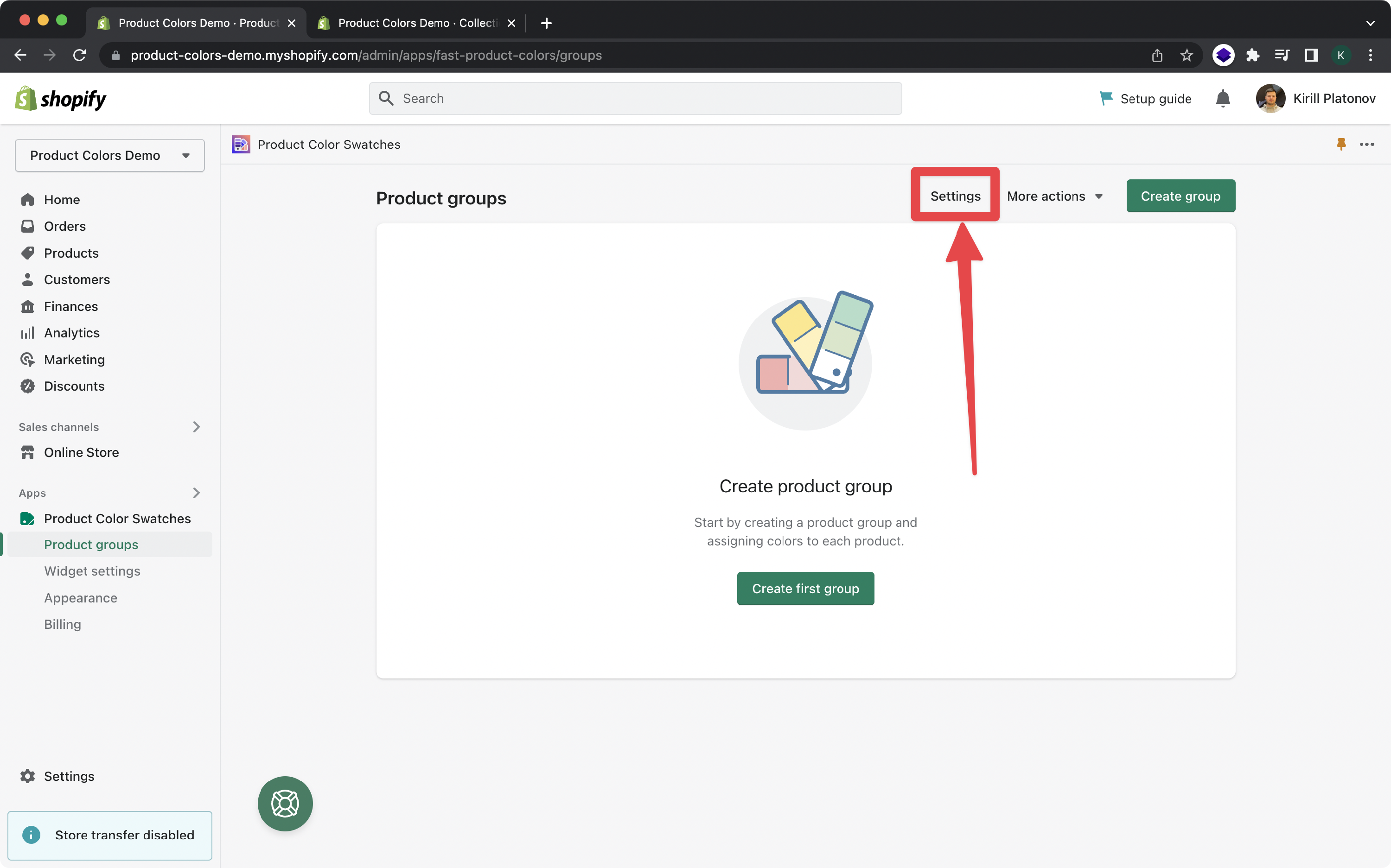1391x868 pixels.
Task: Click the Setup guide flag
Action: coord(1146,98)
